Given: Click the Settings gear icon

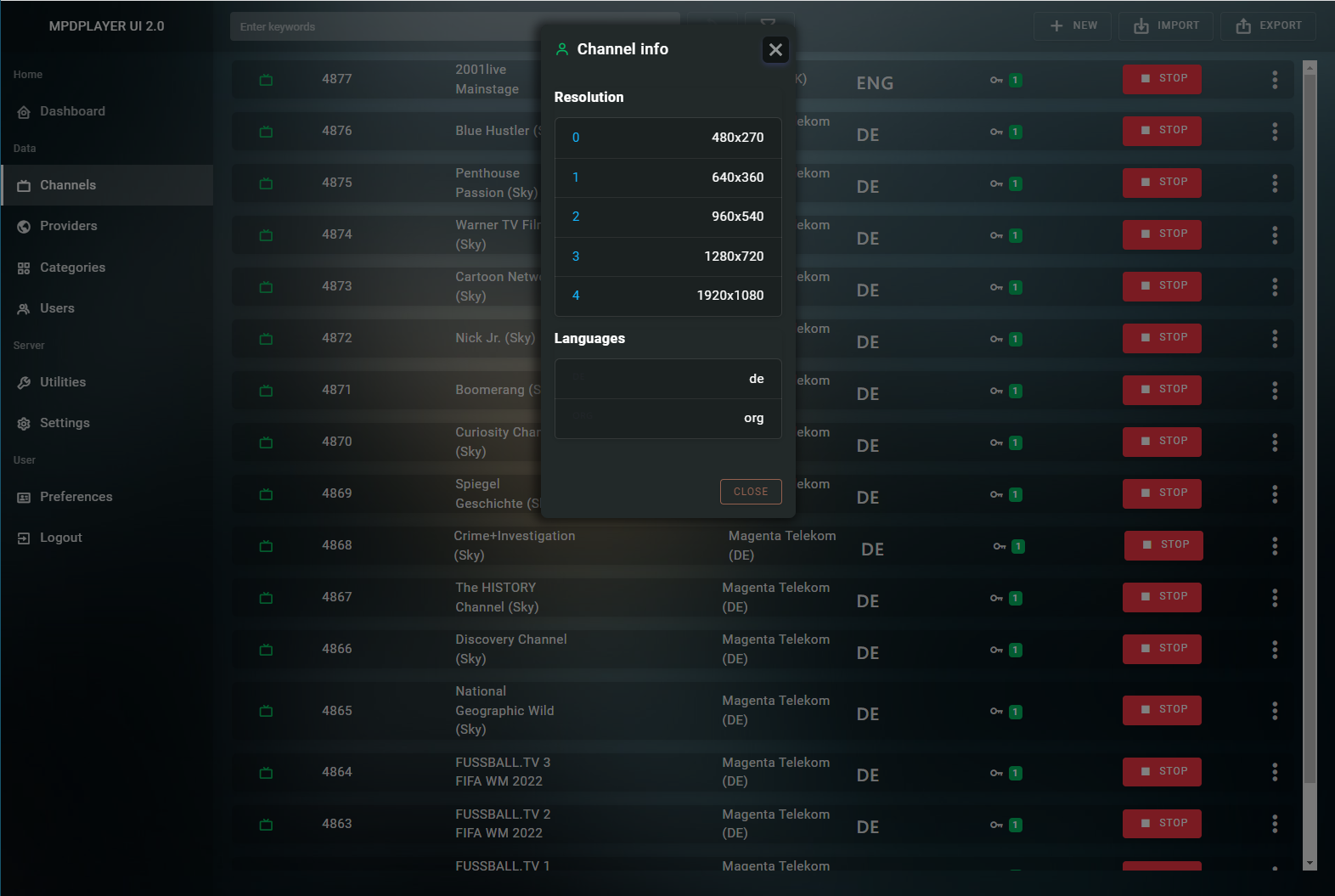Looking at the screenshot, I should click(x=24, y=424).
